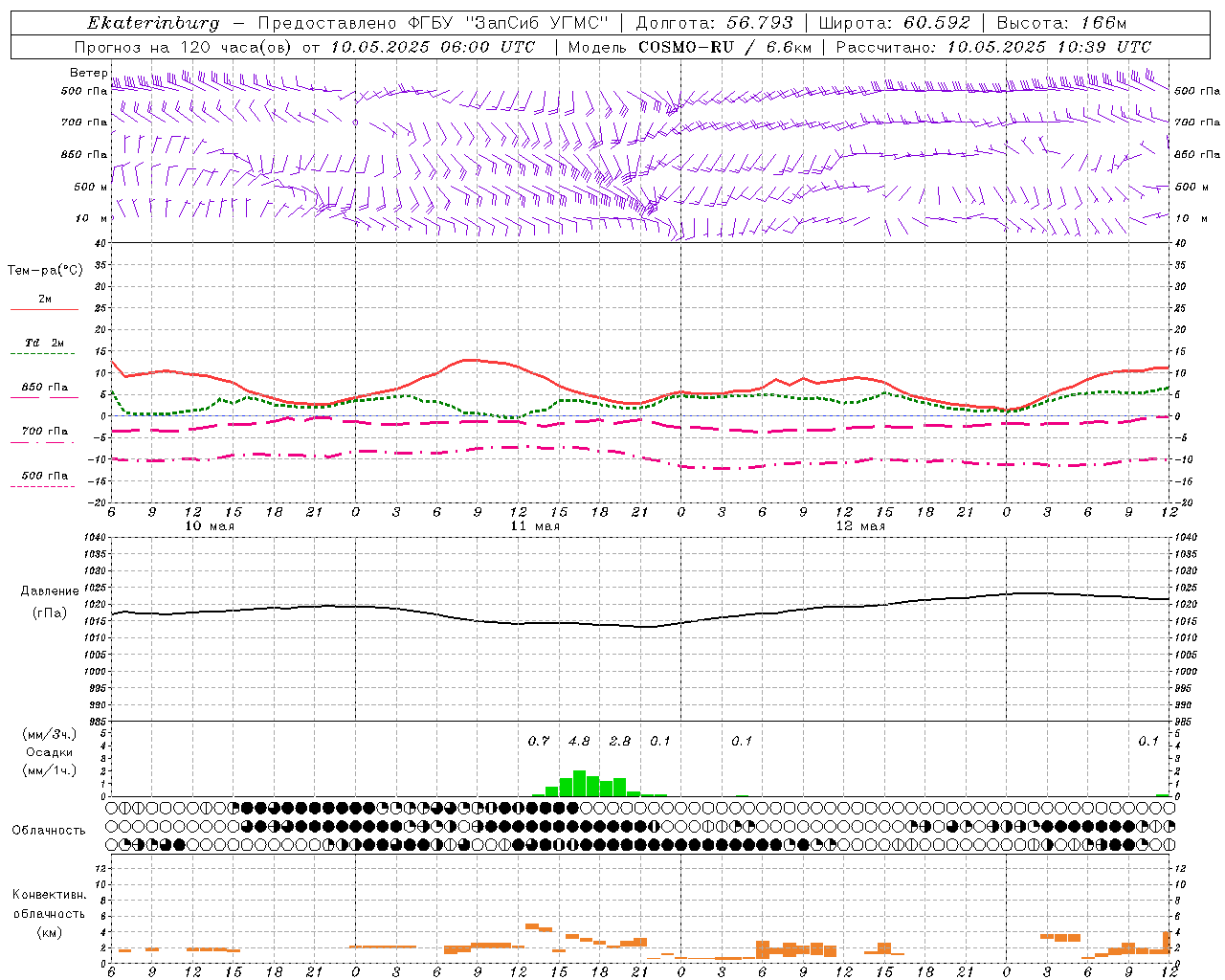Click the Модель COSMO-RU / 6.6км label
This screenshot has height=980, width=1225.
tap(690, 47)
